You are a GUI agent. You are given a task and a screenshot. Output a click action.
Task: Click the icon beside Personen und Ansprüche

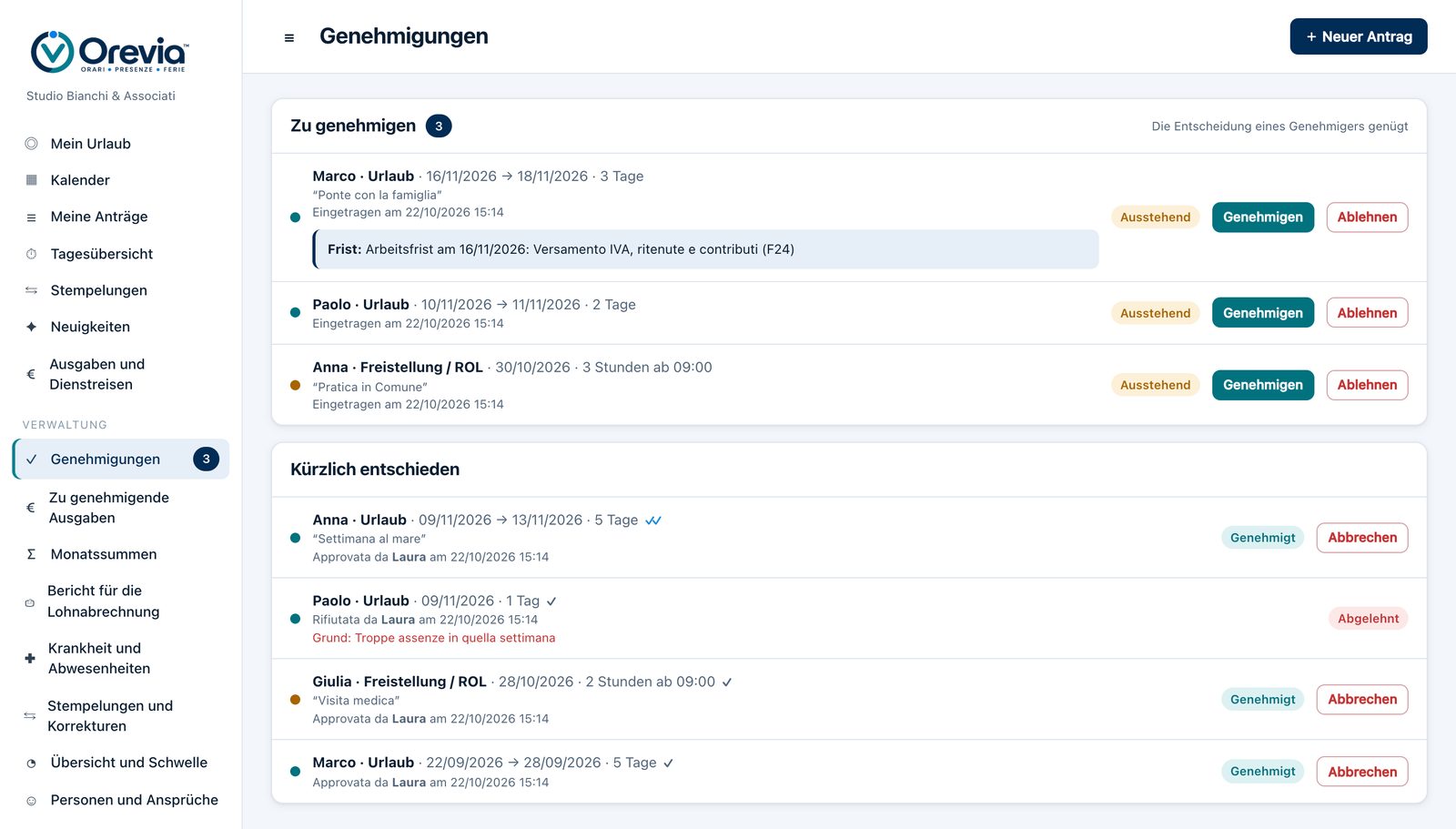click(x=31, y=801)
